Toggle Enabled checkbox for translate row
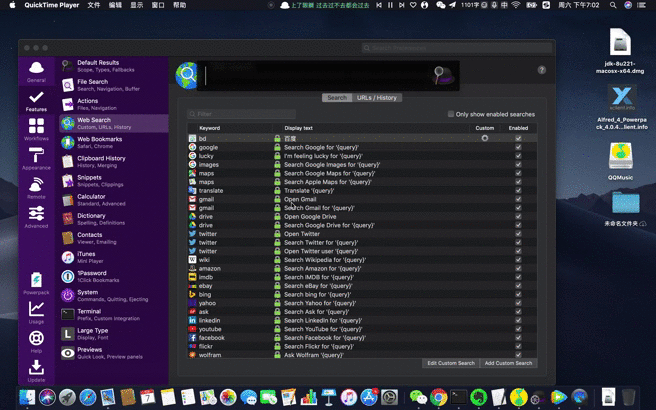The height and width of the screenshot is (410, 656). (518, 190)
